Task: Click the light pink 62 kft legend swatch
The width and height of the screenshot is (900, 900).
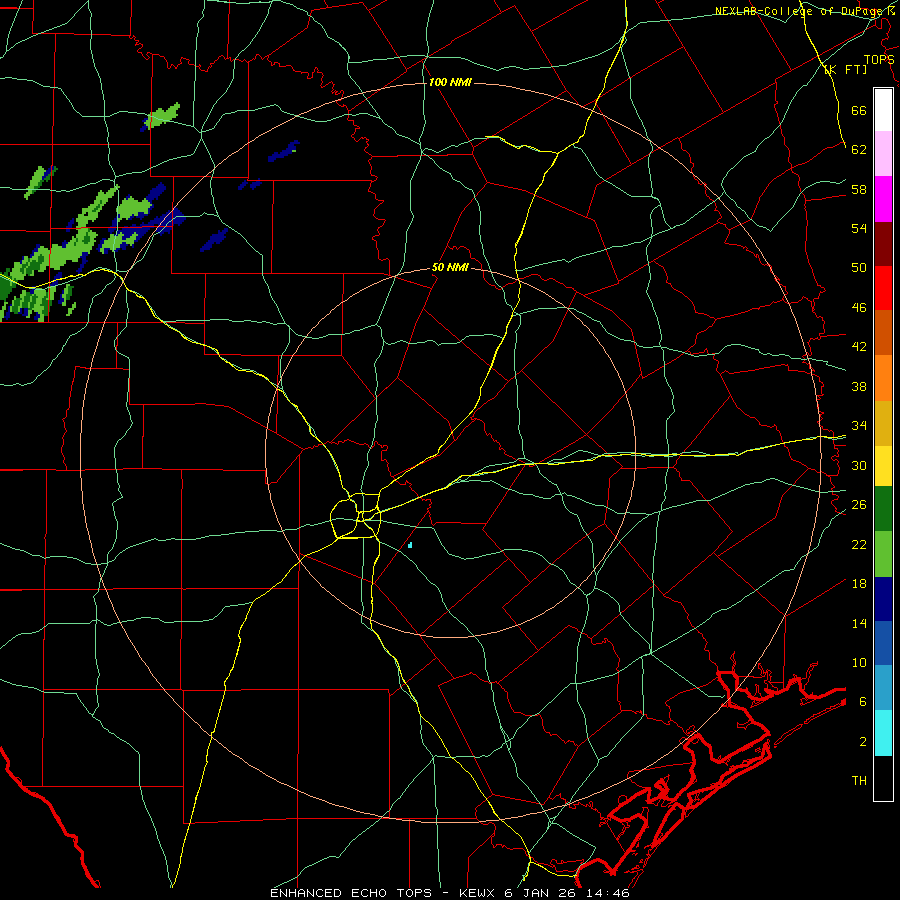Action: [x=883, y=153]
